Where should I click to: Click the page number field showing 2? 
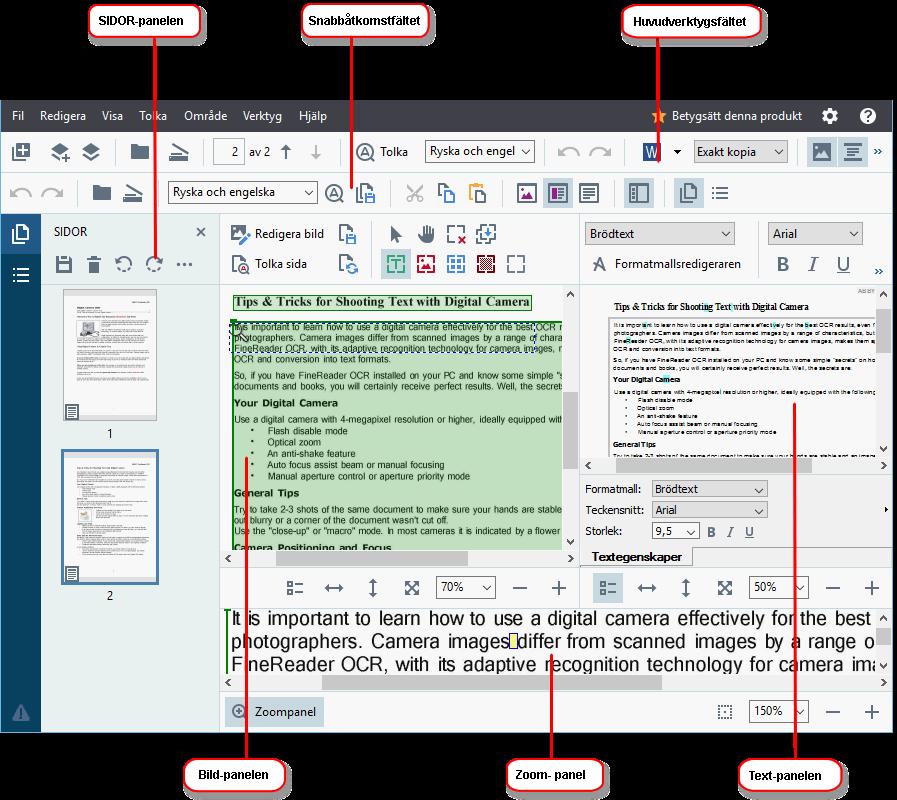point(229,152)
